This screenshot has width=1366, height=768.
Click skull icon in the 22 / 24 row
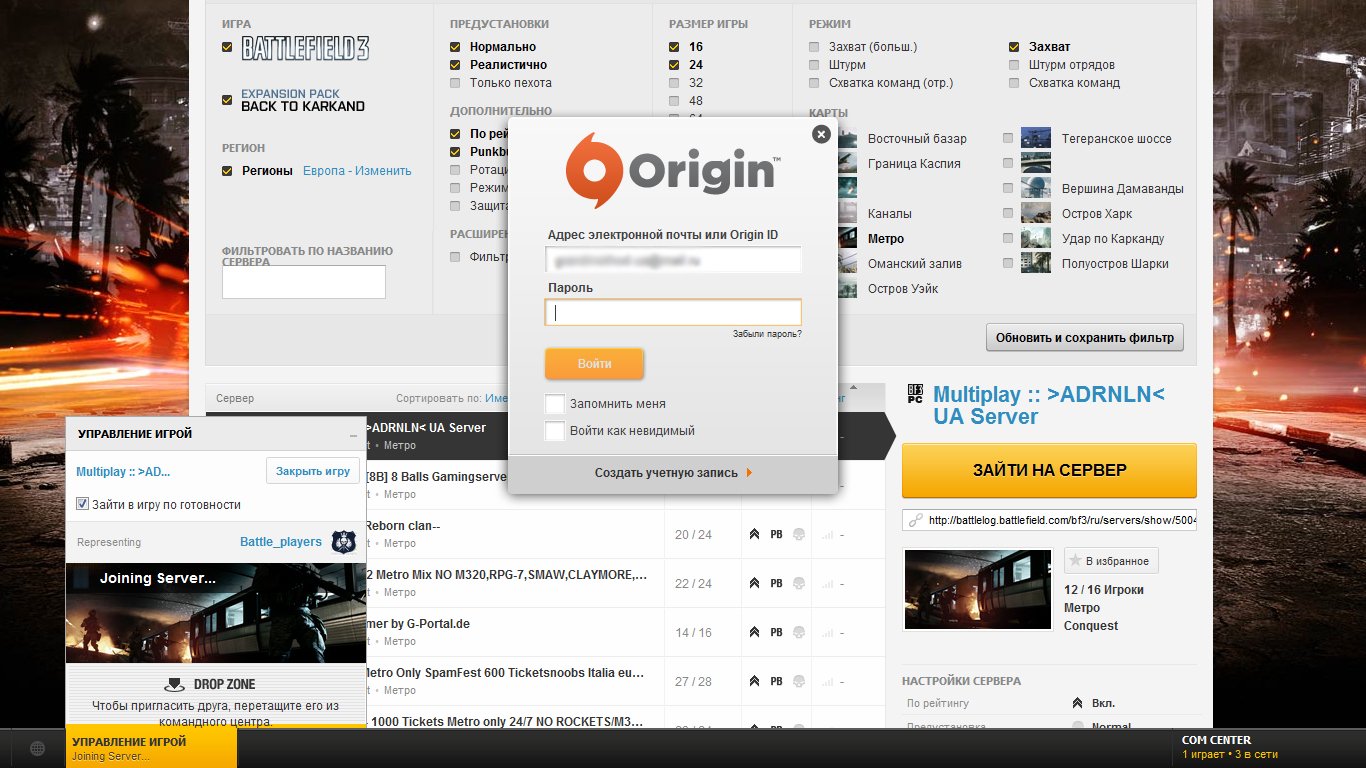click(x=798, y=584)
